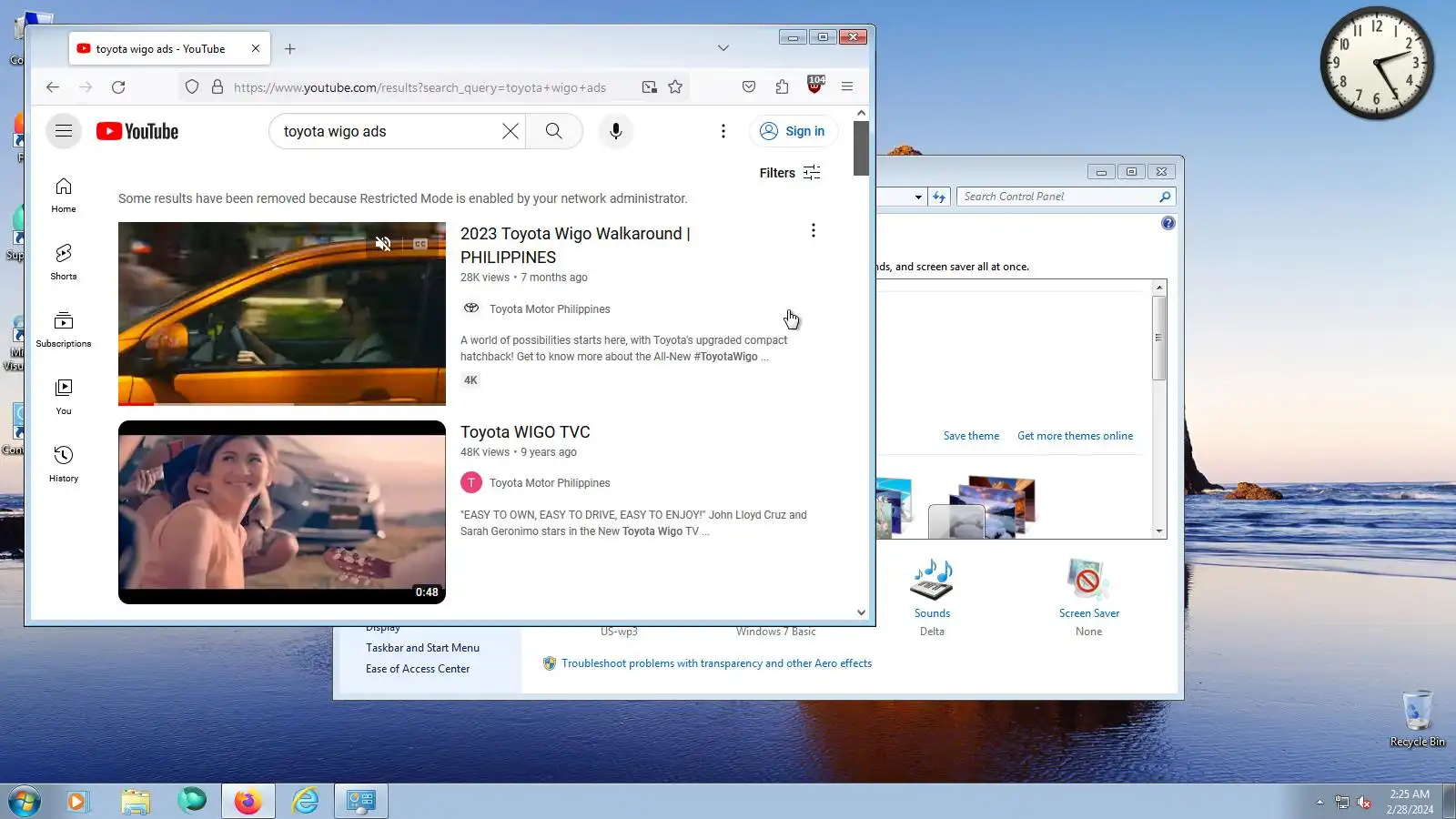Play 2023 Toyota Wigo Walkaround thumbnail
1456x819 pixels.
[282, 314]
